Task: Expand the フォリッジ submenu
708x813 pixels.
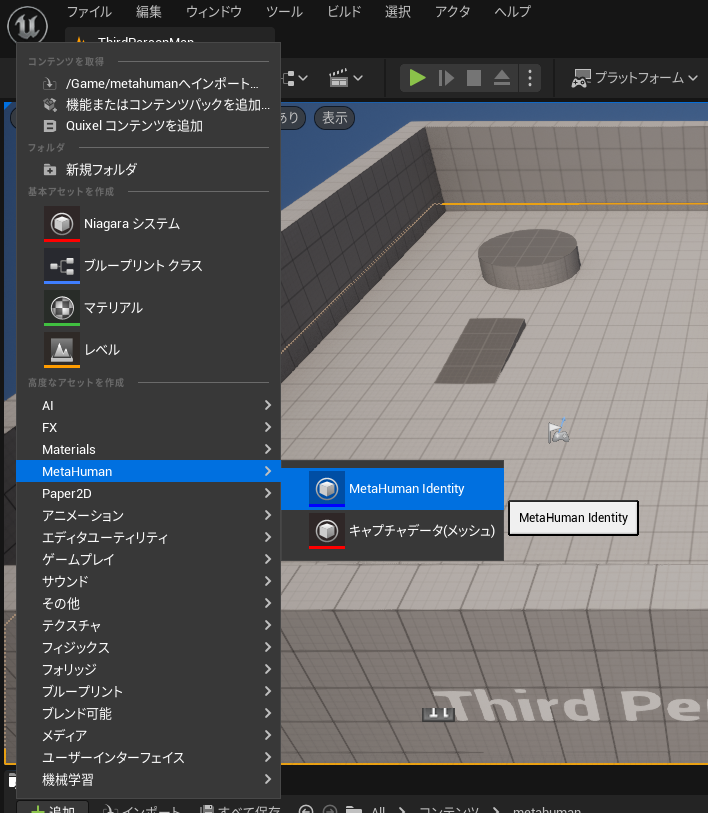Action: 148,669
